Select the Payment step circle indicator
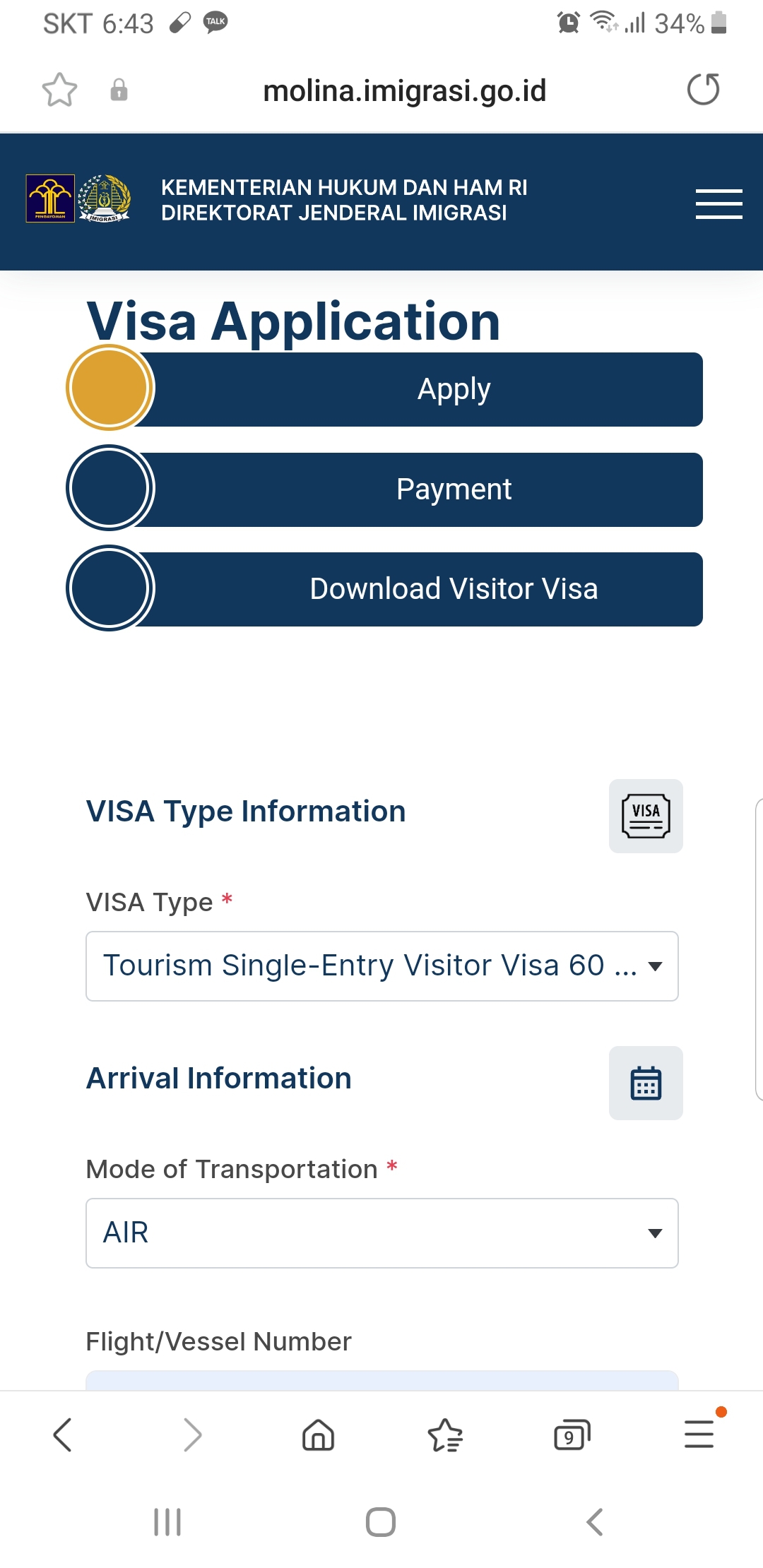Image resolution: width=763 pixels, height=1568 pixels. coord(110,488)
